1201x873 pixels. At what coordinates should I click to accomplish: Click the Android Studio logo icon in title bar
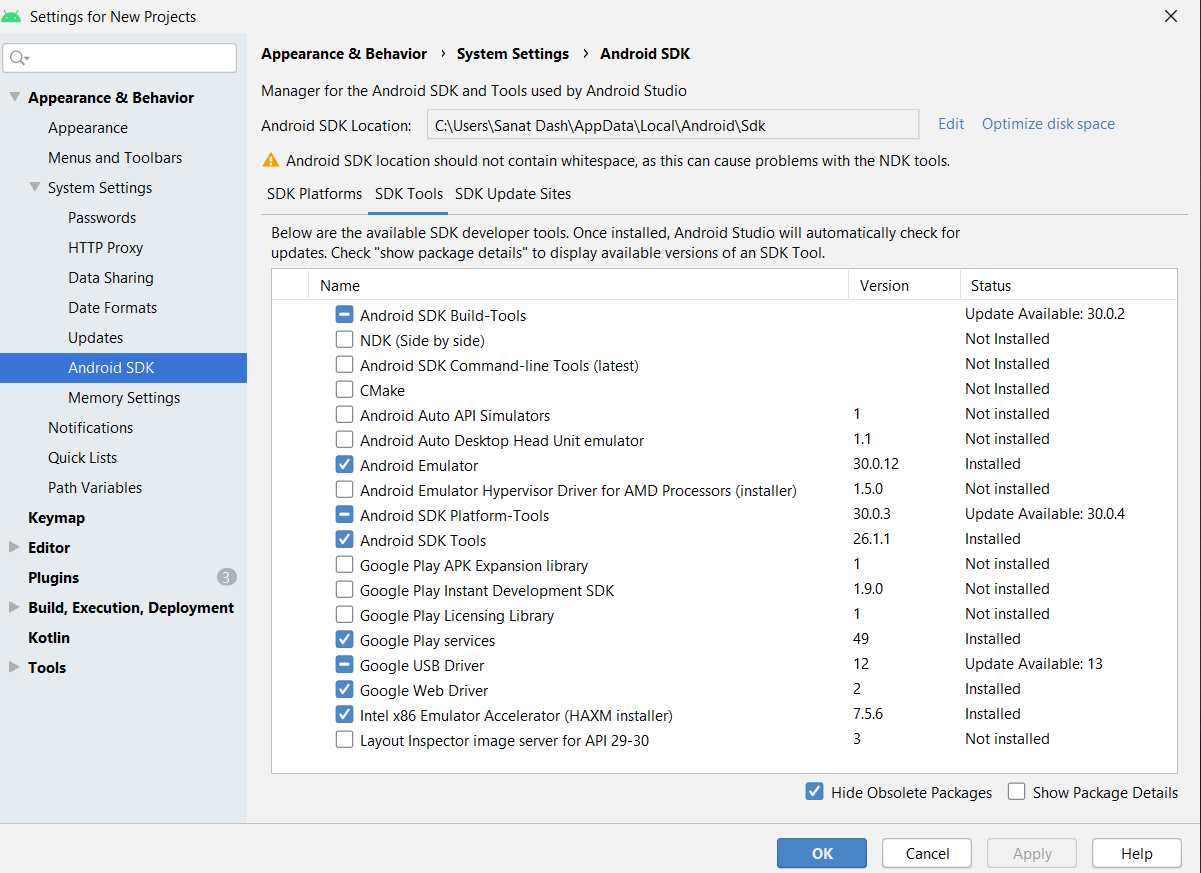coord(11,16)
